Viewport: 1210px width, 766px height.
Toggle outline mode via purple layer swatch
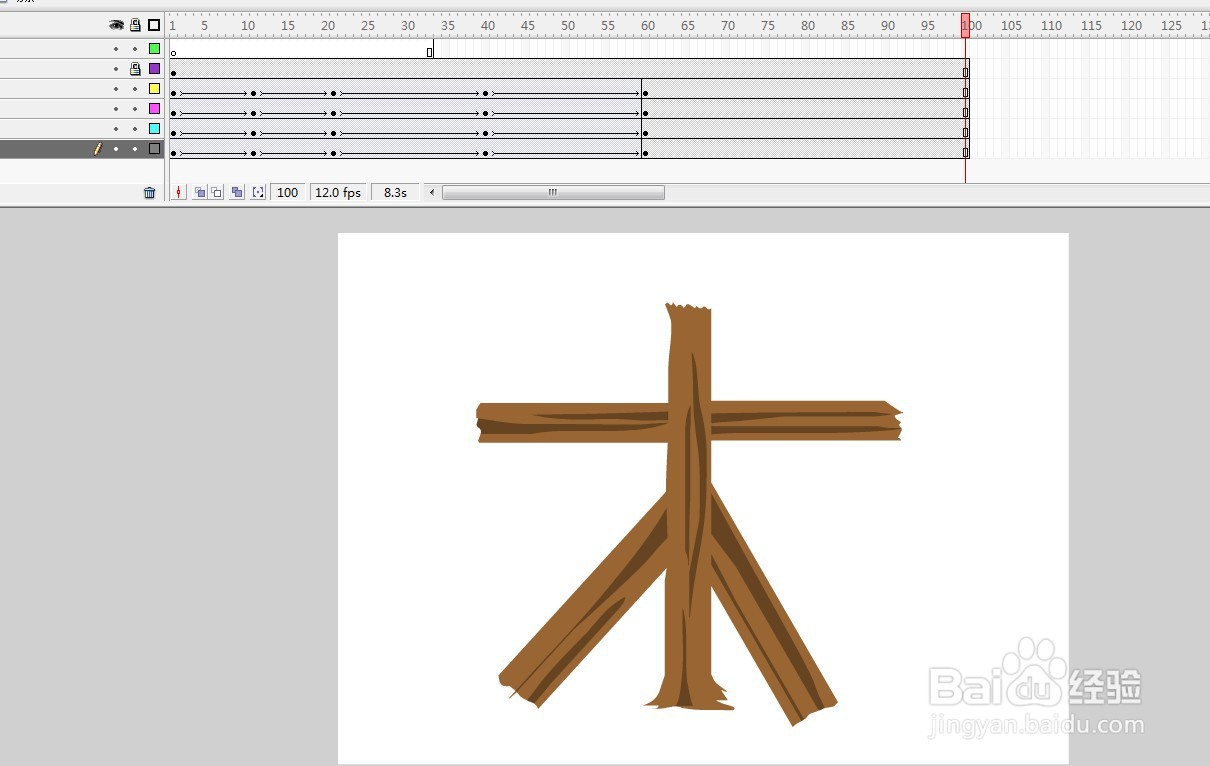click(154, 68)
